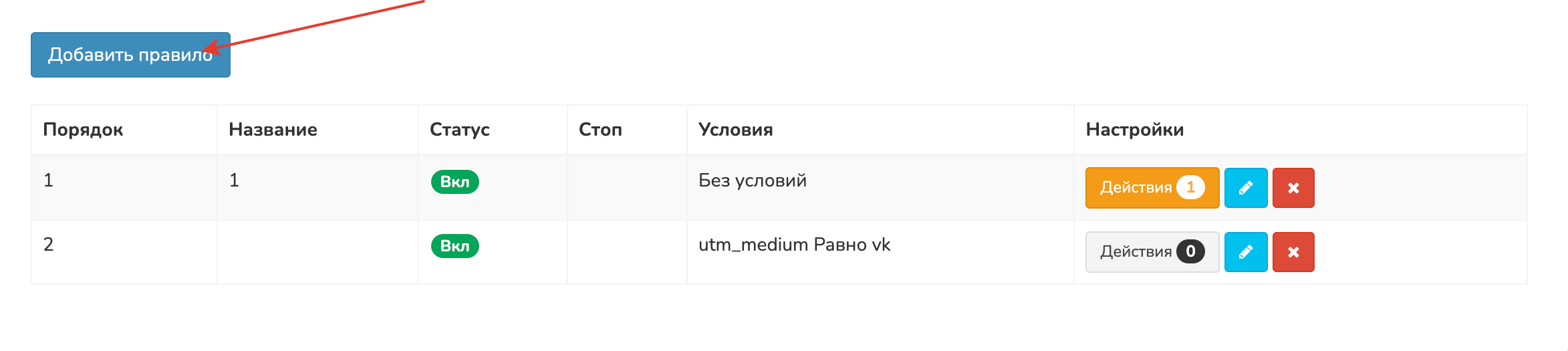The height and width of the screenshot is (351, 1568).
Task: Click order number 2 in the table
Action: click(48, 245)
